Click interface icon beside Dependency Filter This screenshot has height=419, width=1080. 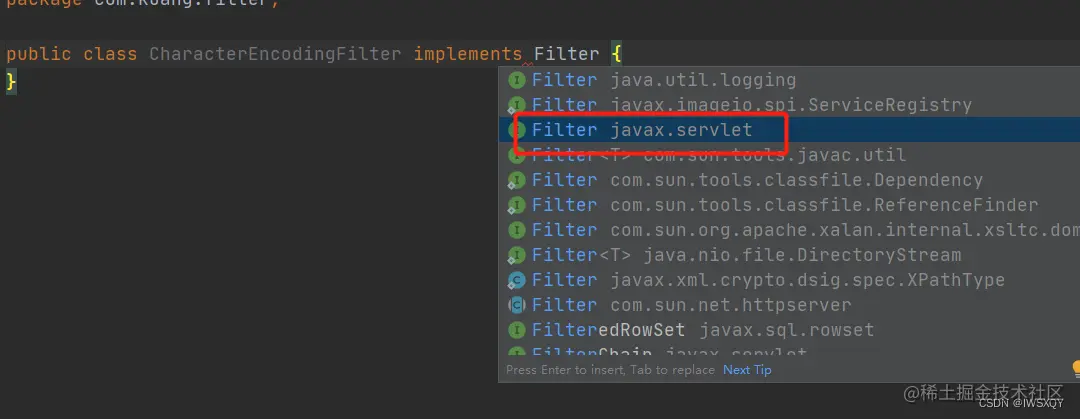[517, 181]
